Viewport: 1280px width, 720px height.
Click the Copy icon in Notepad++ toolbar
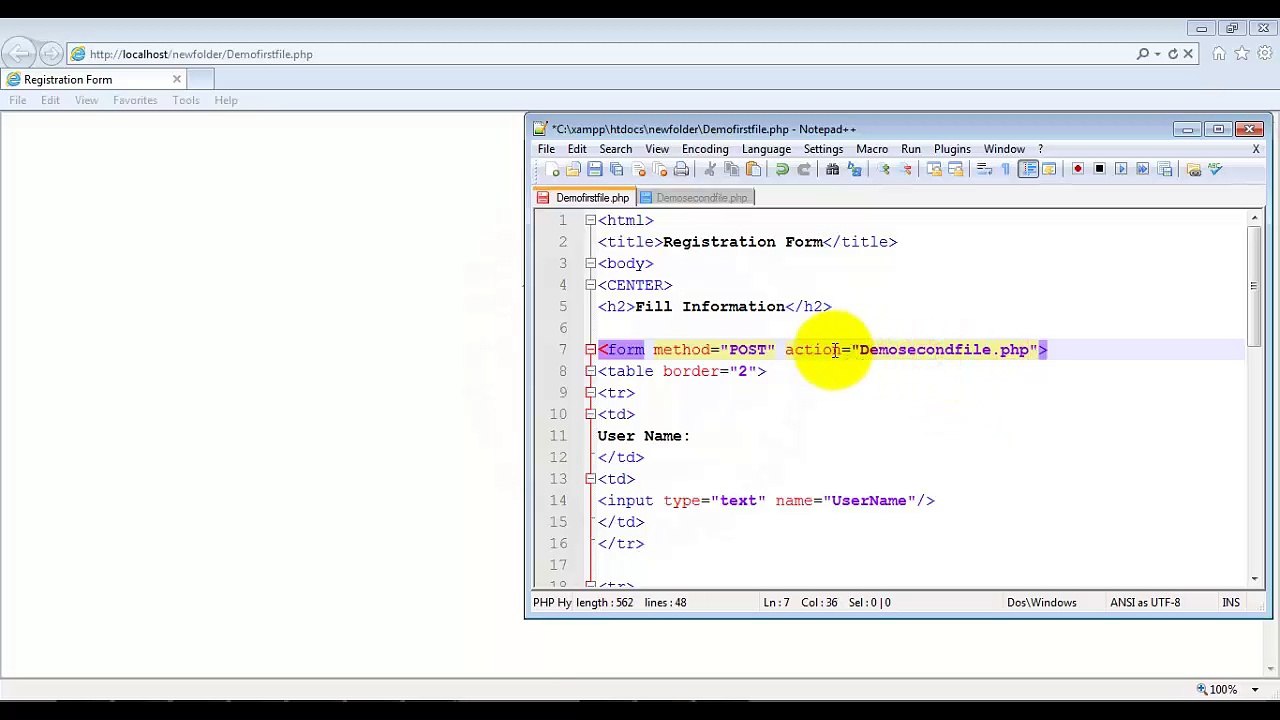[731, 170]
